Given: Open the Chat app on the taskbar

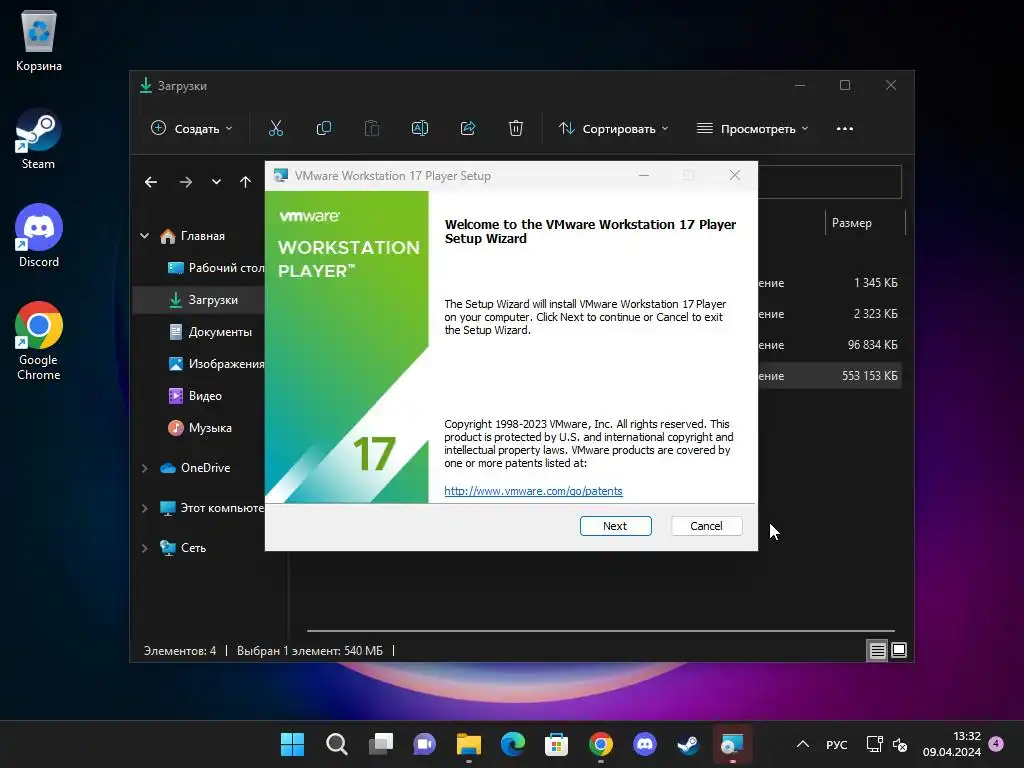Looking at the screenshot, I should pos(424,744).
